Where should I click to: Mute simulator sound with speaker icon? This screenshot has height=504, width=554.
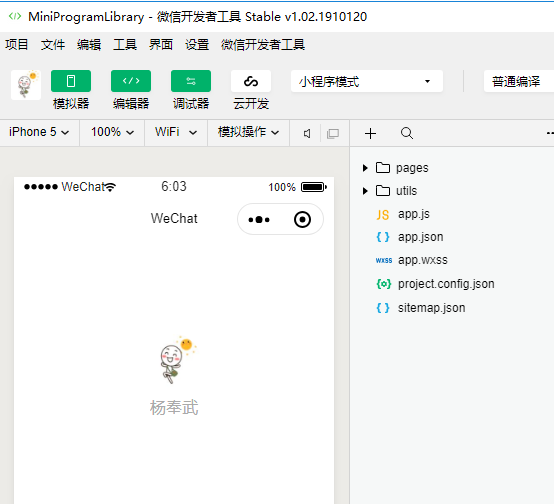click(307, 134)
